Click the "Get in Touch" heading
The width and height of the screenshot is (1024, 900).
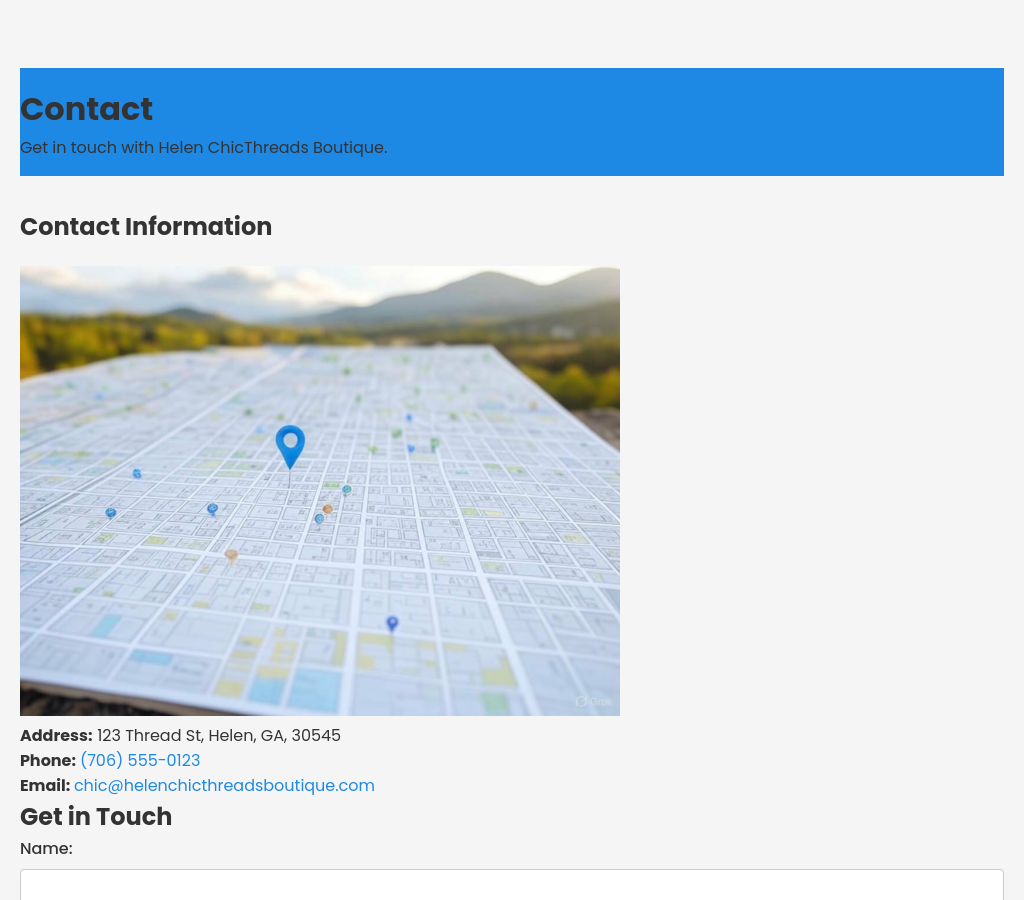[x=96, y=816]
